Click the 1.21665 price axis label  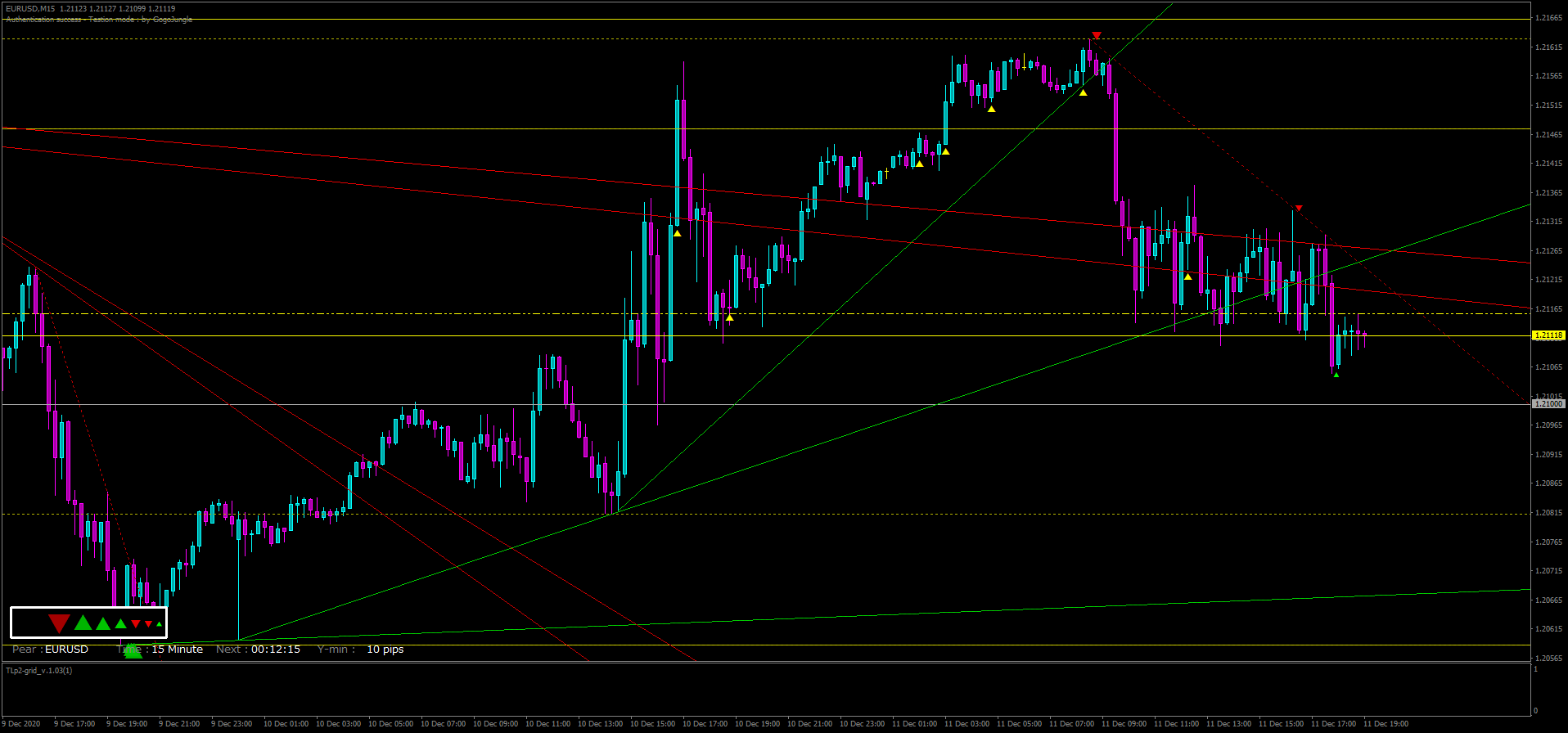point(1549,18)
